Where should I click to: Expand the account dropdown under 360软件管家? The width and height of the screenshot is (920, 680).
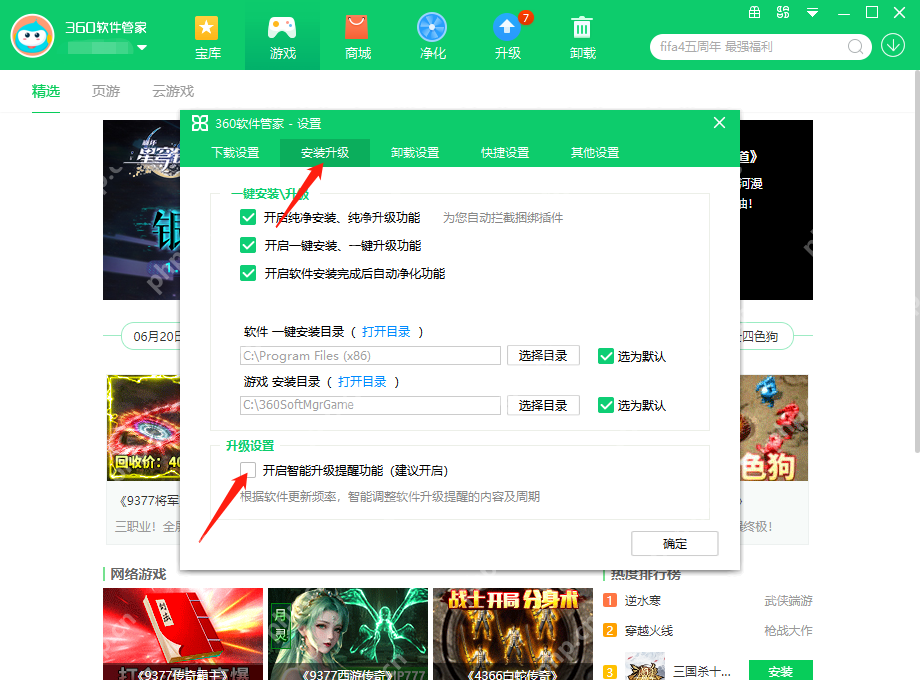[142, 48]
